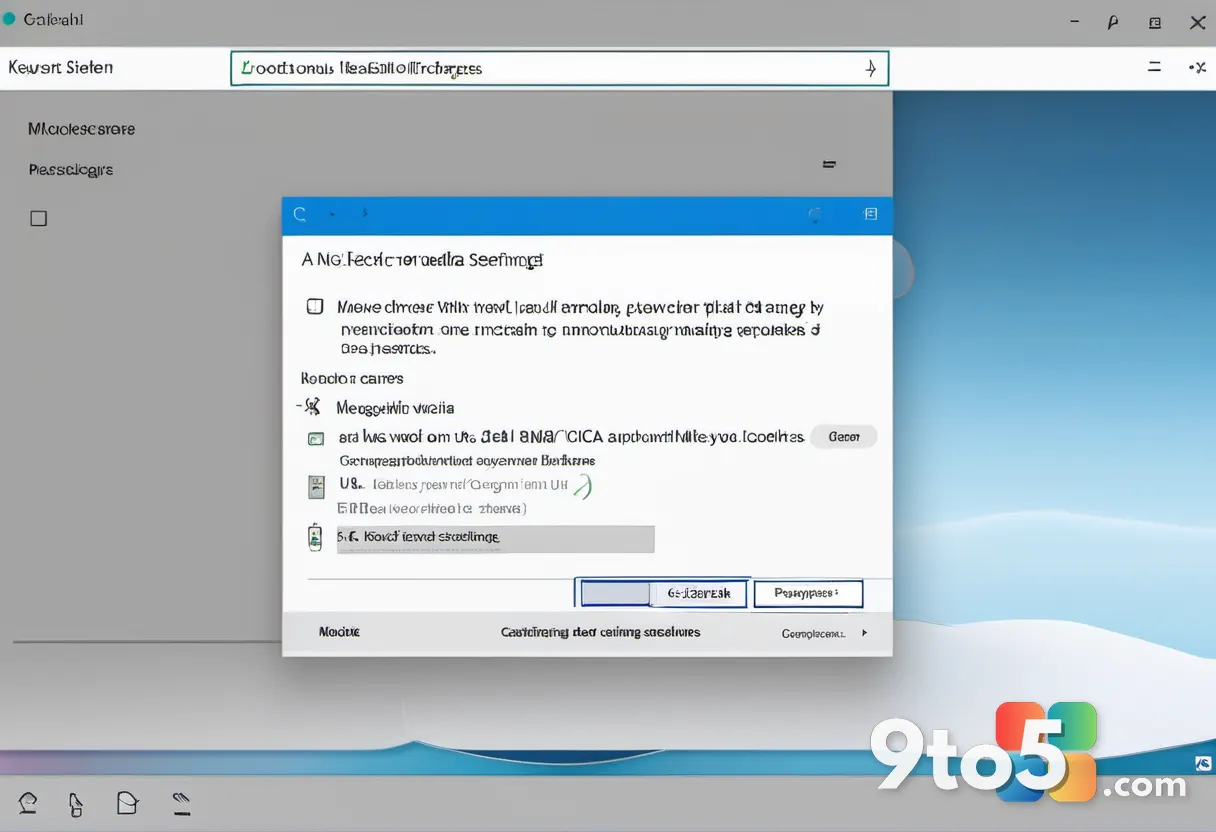Click the device icon beside the highlighted row
The height and width of the screenshot is (832, 1216).
(x=315, y=537)
